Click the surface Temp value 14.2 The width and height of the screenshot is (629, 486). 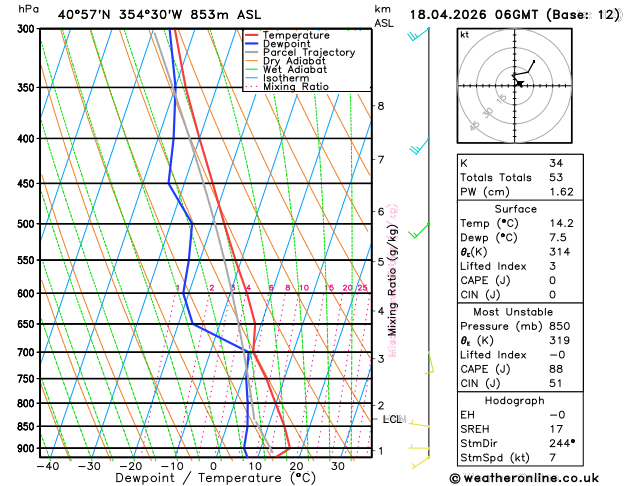pos(561,223)
